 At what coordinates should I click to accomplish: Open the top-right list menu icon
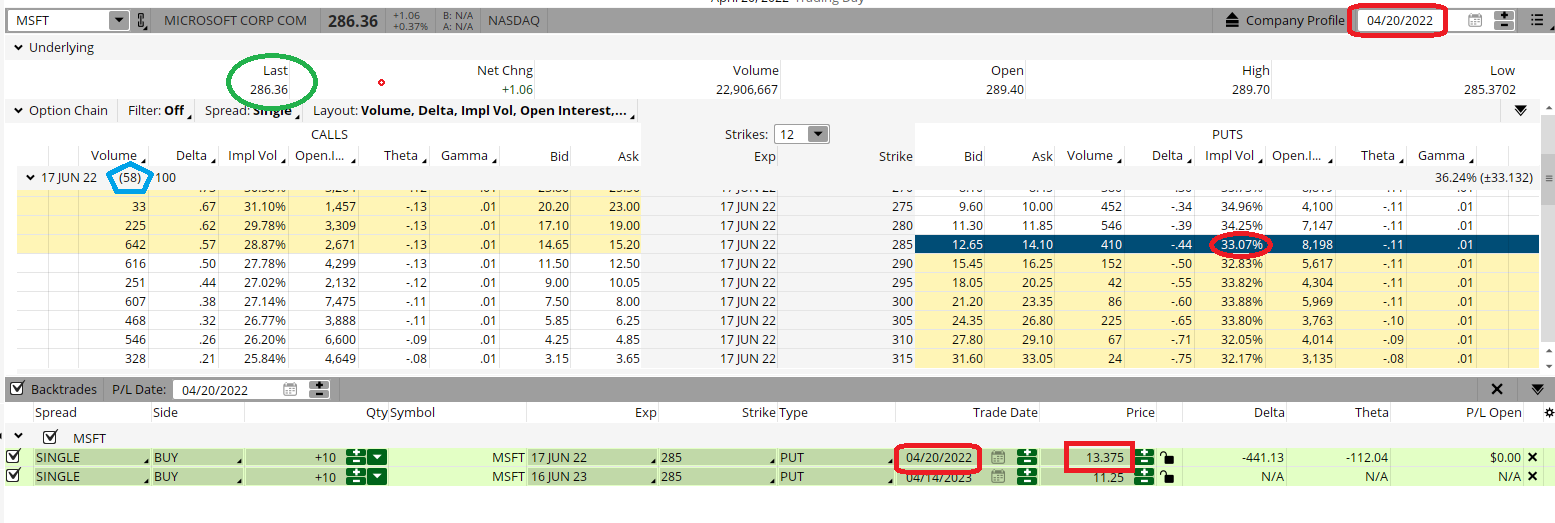click(1537, 20)
